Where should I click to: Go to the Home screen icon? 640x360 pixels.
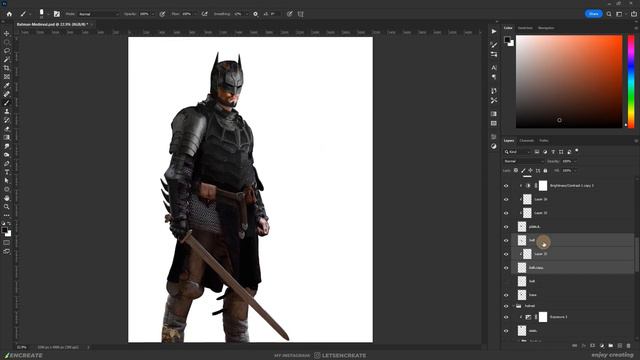(x=9, y=14)
